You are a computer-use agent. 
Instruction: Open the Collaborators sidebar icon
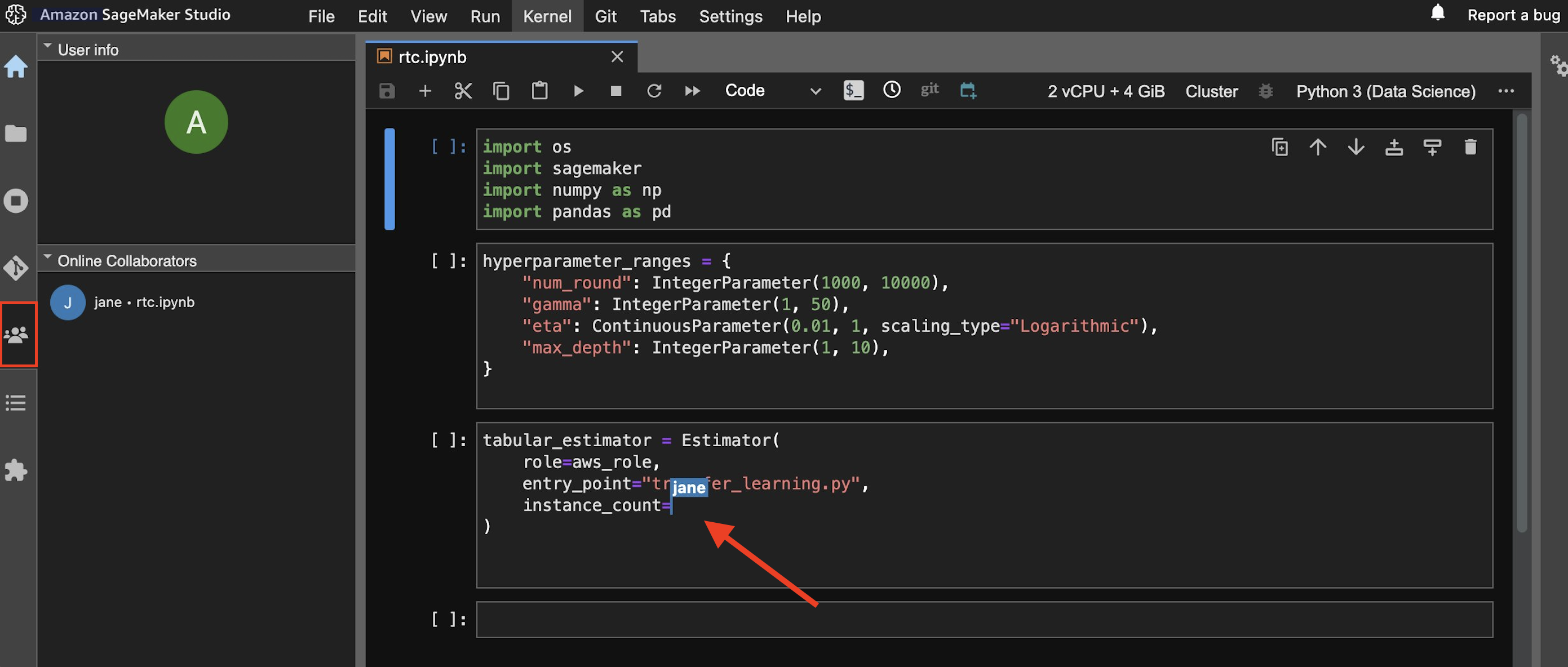pos(16,334)
